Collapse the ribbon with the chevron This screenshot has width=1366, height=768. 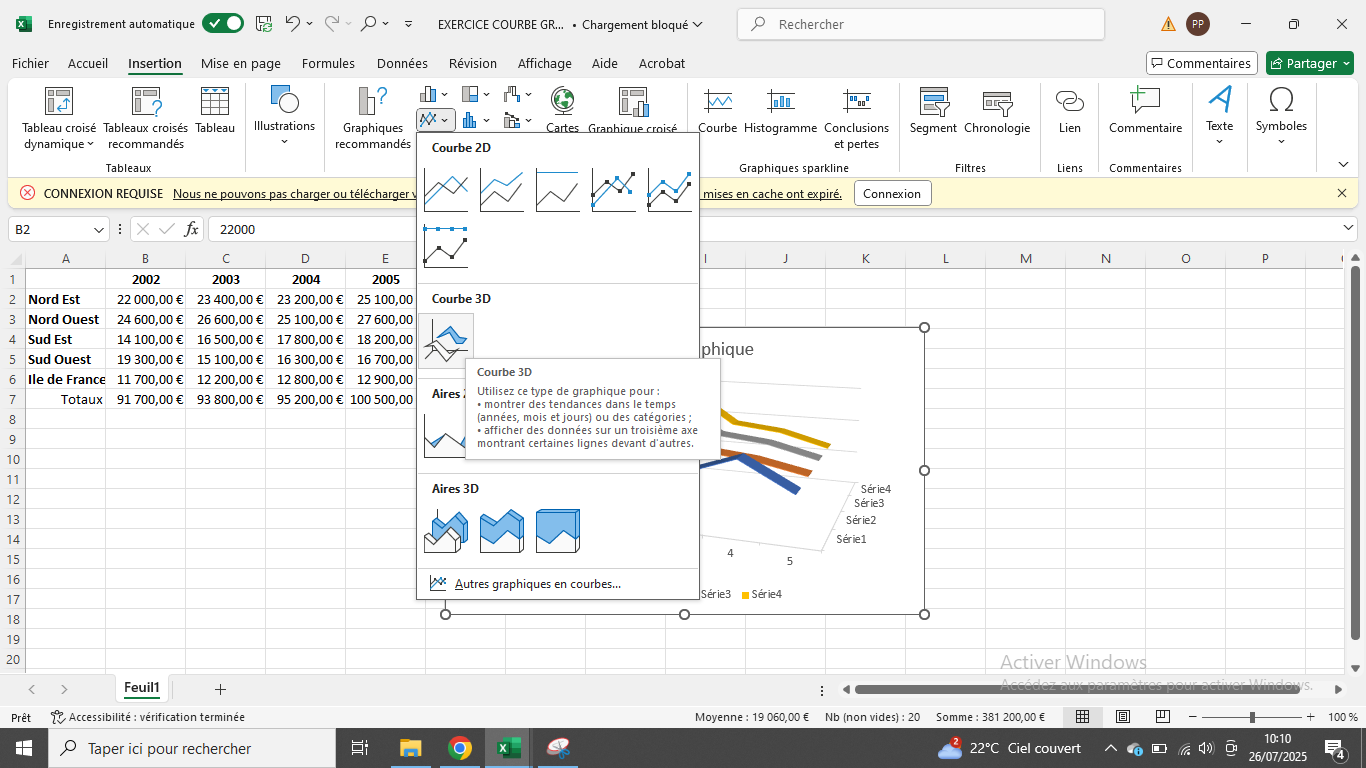coord(1343,164)
